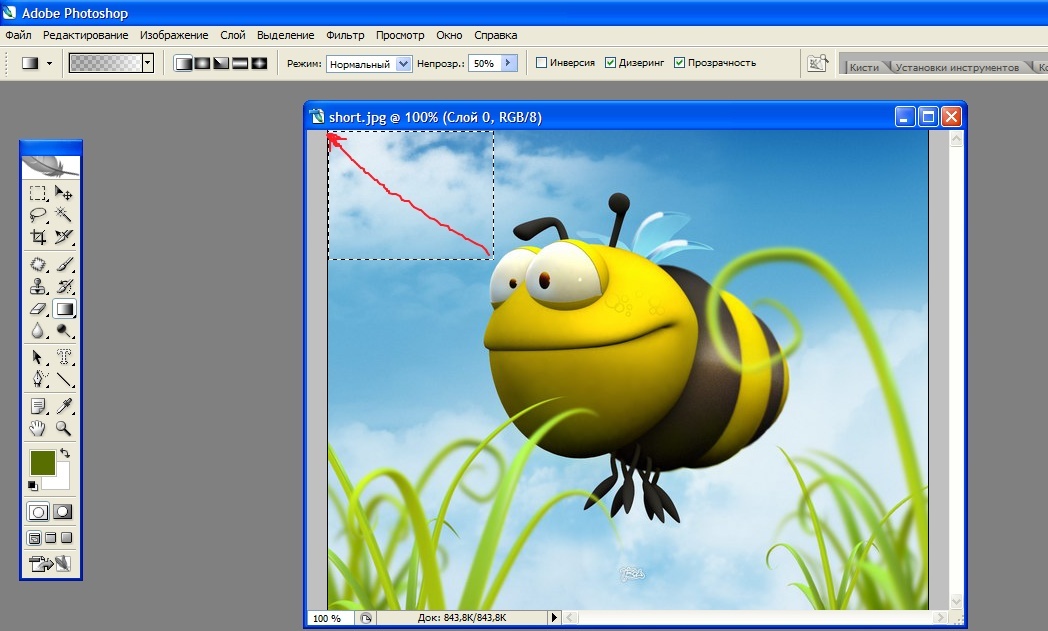The image size is (1048, 631).
Task: Choose Angle gradient style
Action: pos(221,64)
